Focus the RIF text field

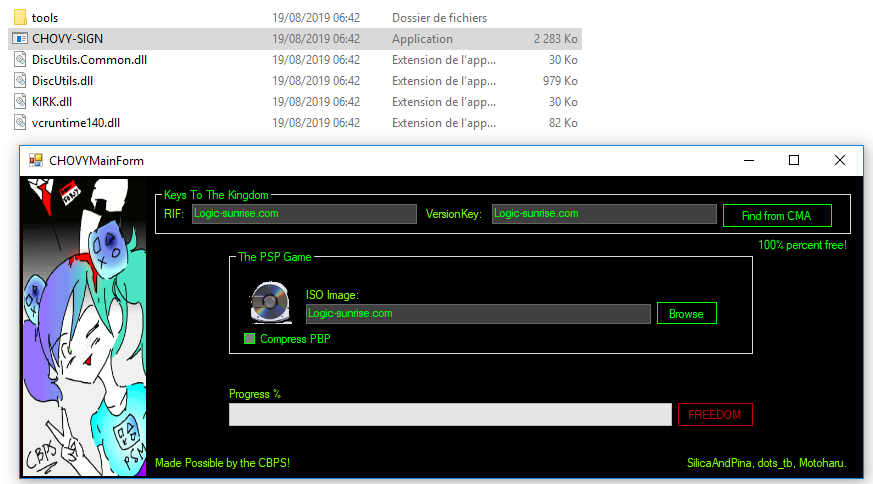pos(303,214)
